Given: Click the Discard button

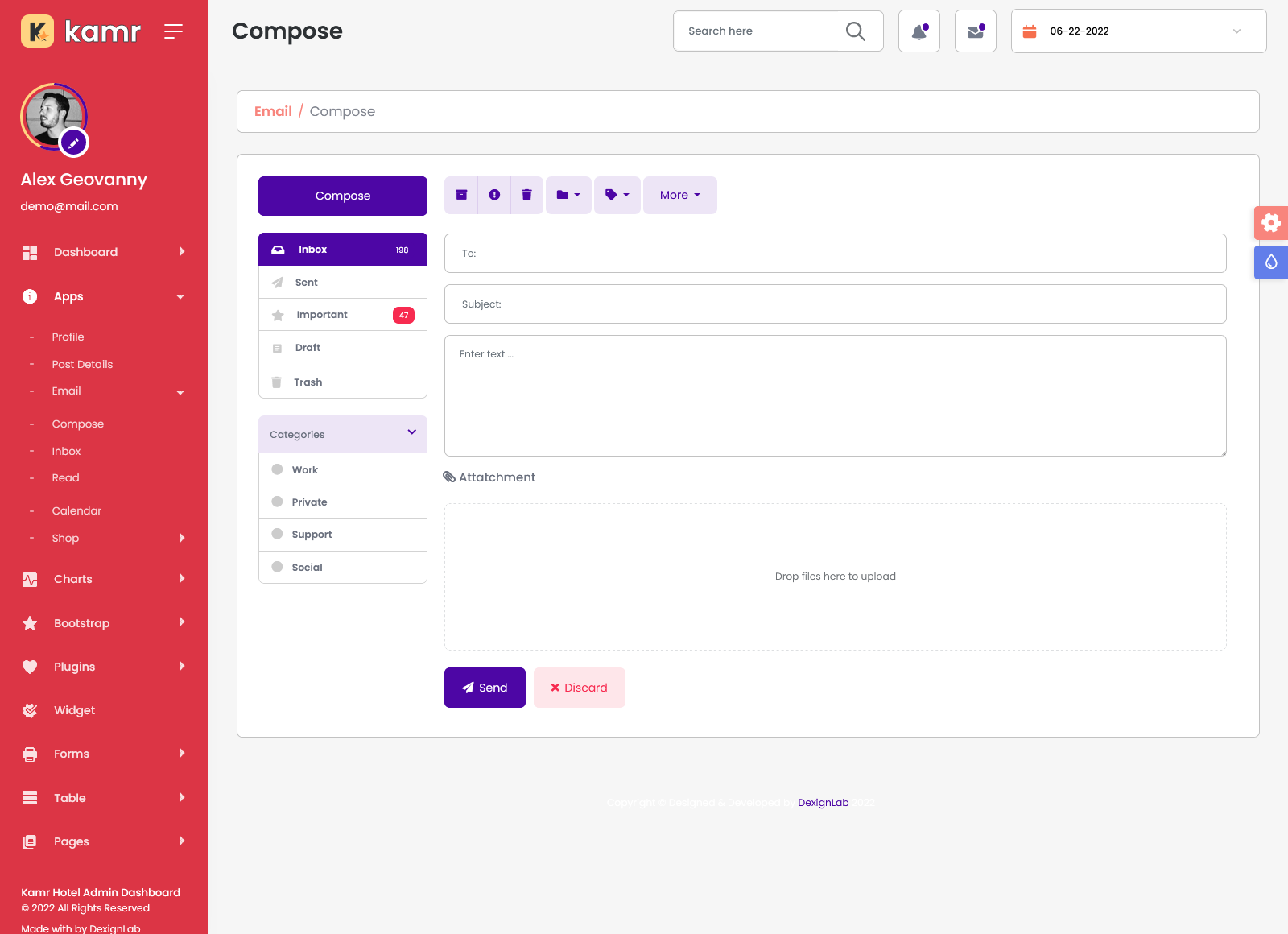Looking at the screenshot, I should [579, 688].
